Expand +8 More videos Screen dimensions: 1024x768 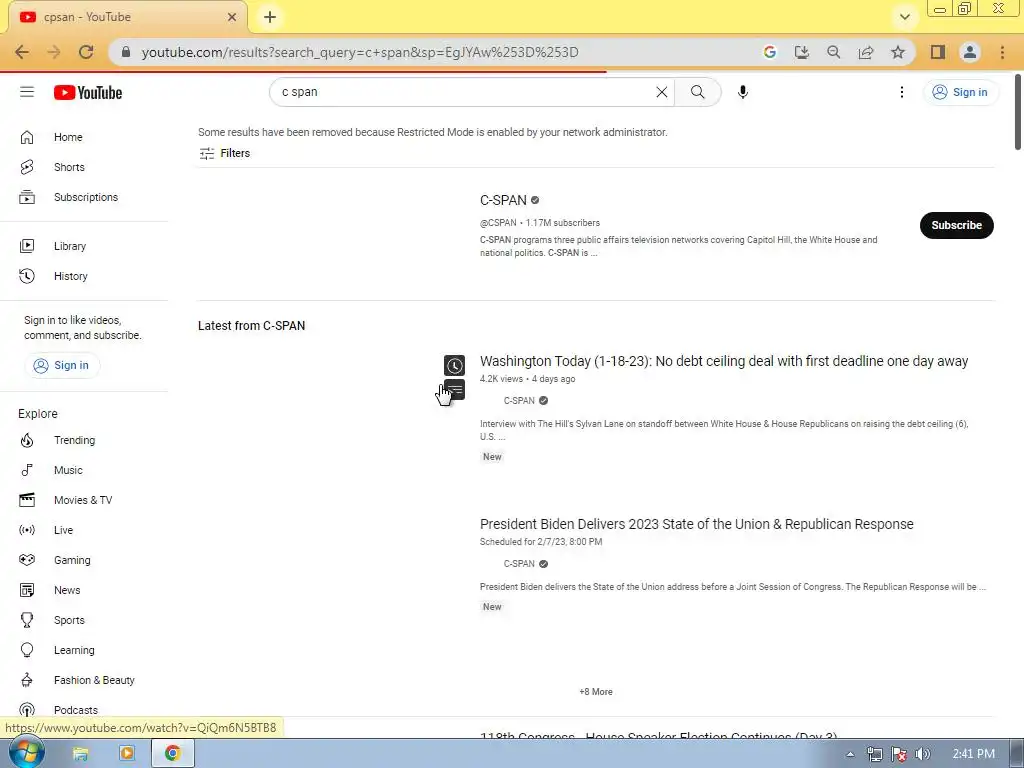click(x=596, y=692)
